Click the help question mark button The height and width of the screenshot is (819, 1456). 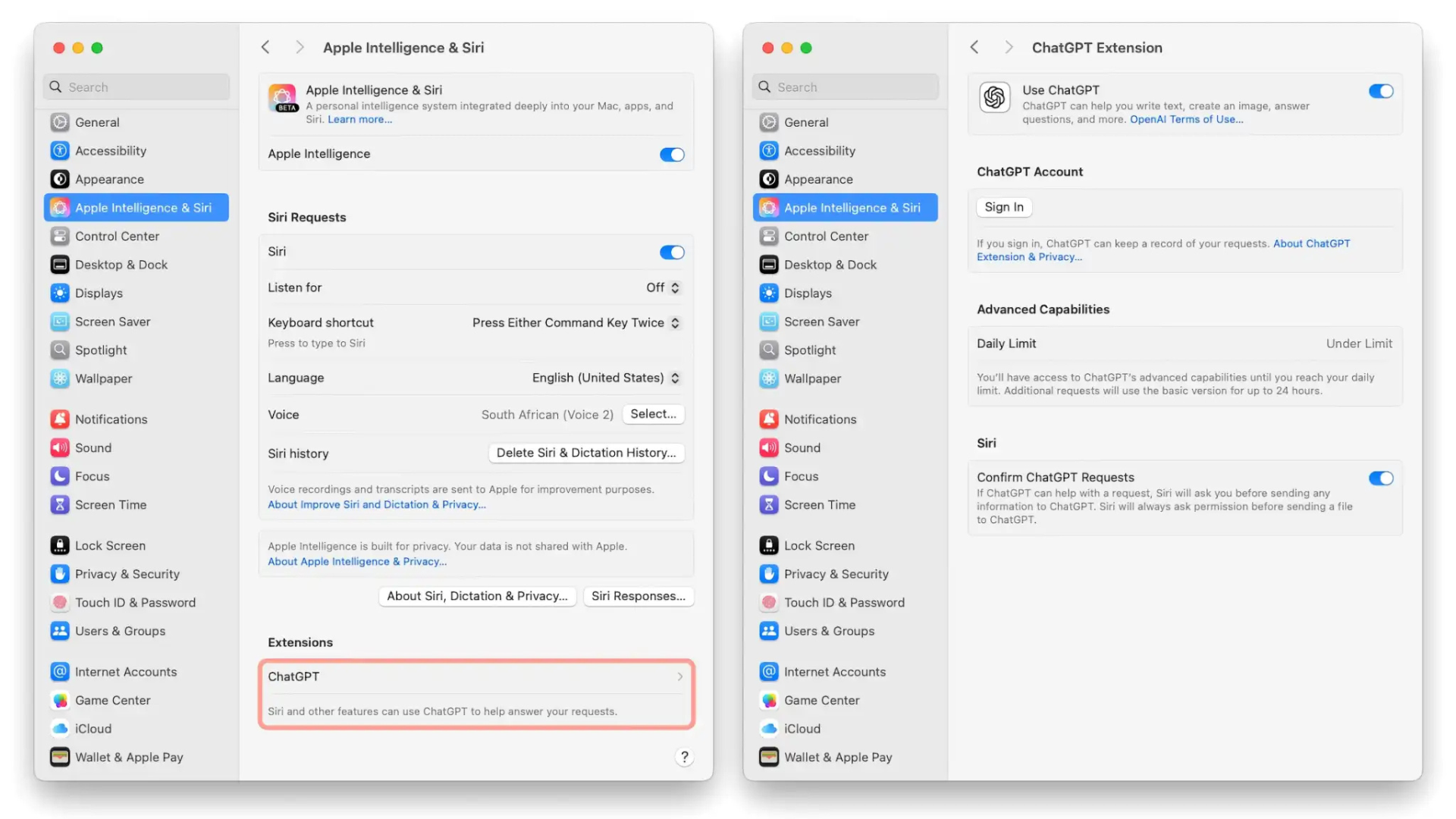click(x=684, y=757)
